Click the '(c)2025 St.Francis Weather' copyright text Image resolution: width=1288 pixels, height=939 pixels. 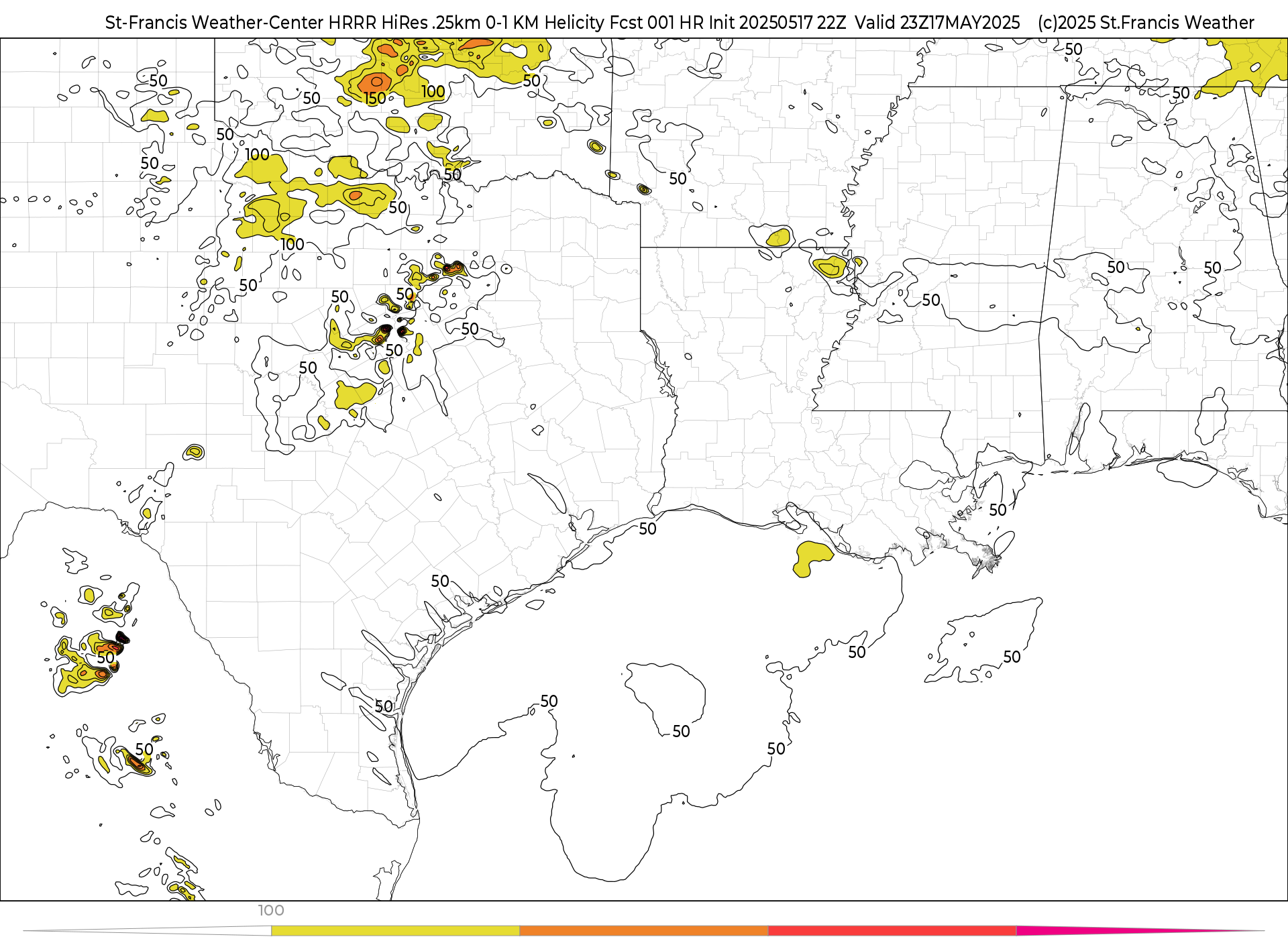(x=1146, y=23)
